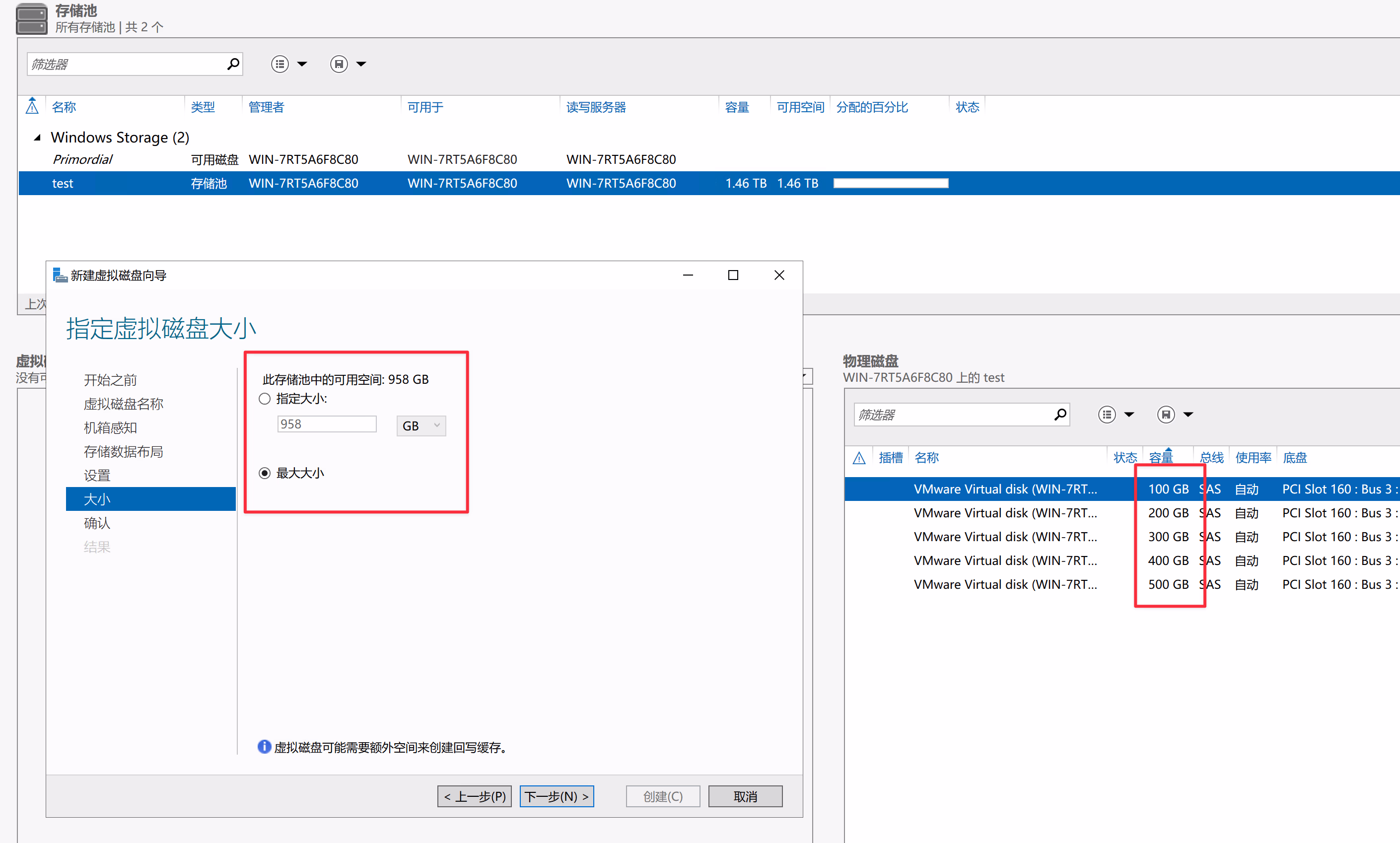Select the 最大大小 radio option
This screenshot has width=1400, height=843.
pyautogui.click(x=265, y=473)
